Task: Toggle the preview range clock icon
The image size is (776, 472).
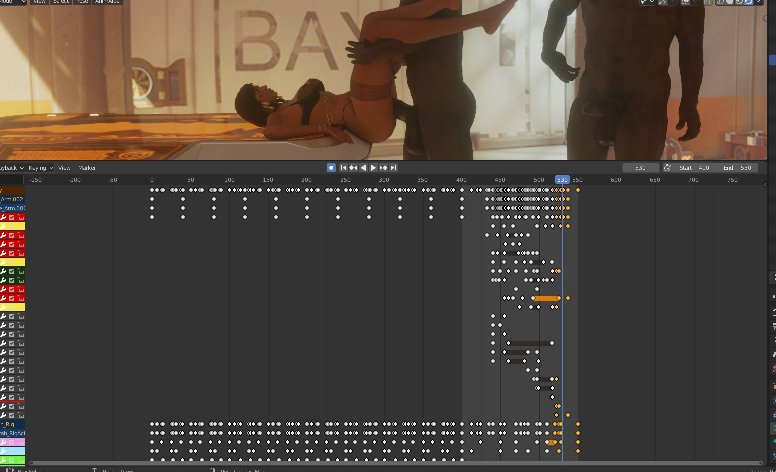Action: click(x=667, y=168)
